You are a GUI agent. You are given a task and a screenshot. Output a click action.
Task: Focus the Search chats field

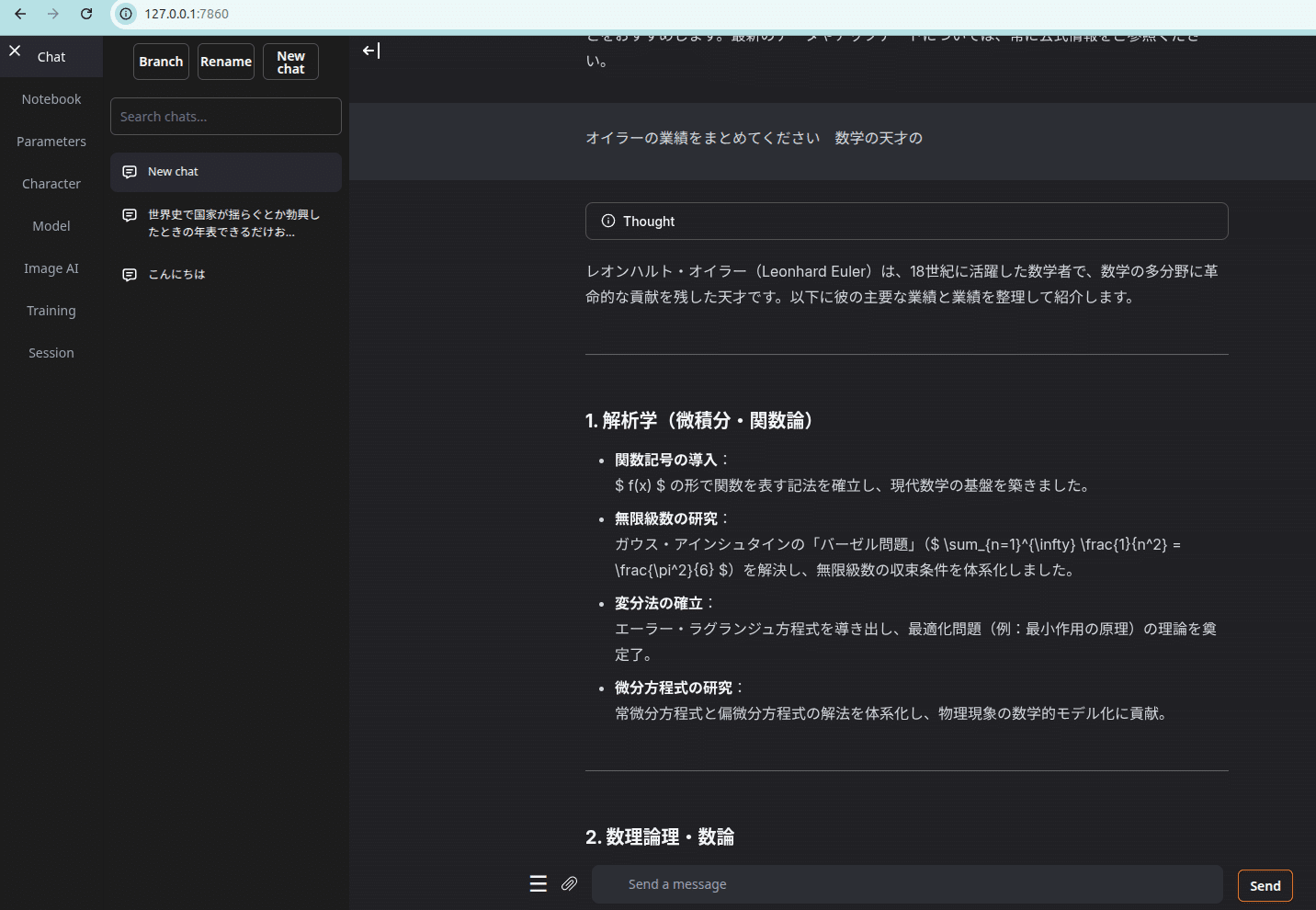(226, 117)
